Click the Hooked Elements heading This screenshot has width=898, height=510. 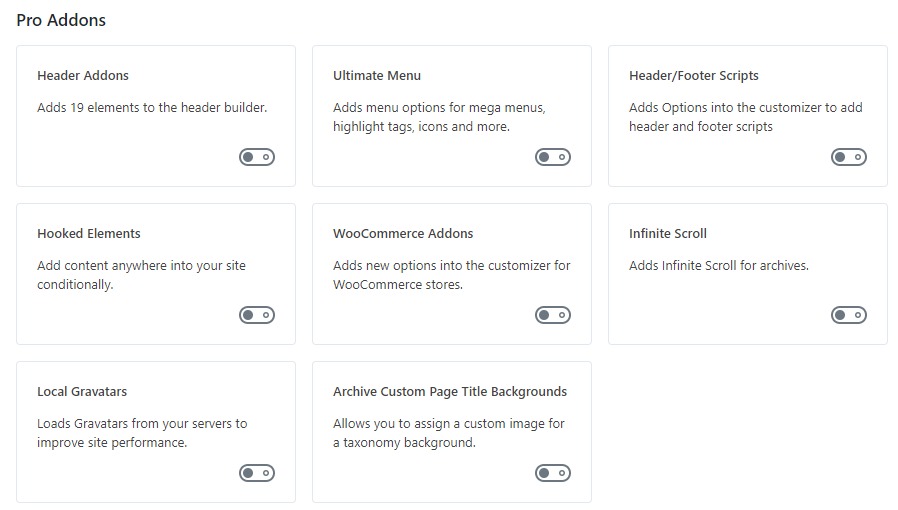point(89,233)
